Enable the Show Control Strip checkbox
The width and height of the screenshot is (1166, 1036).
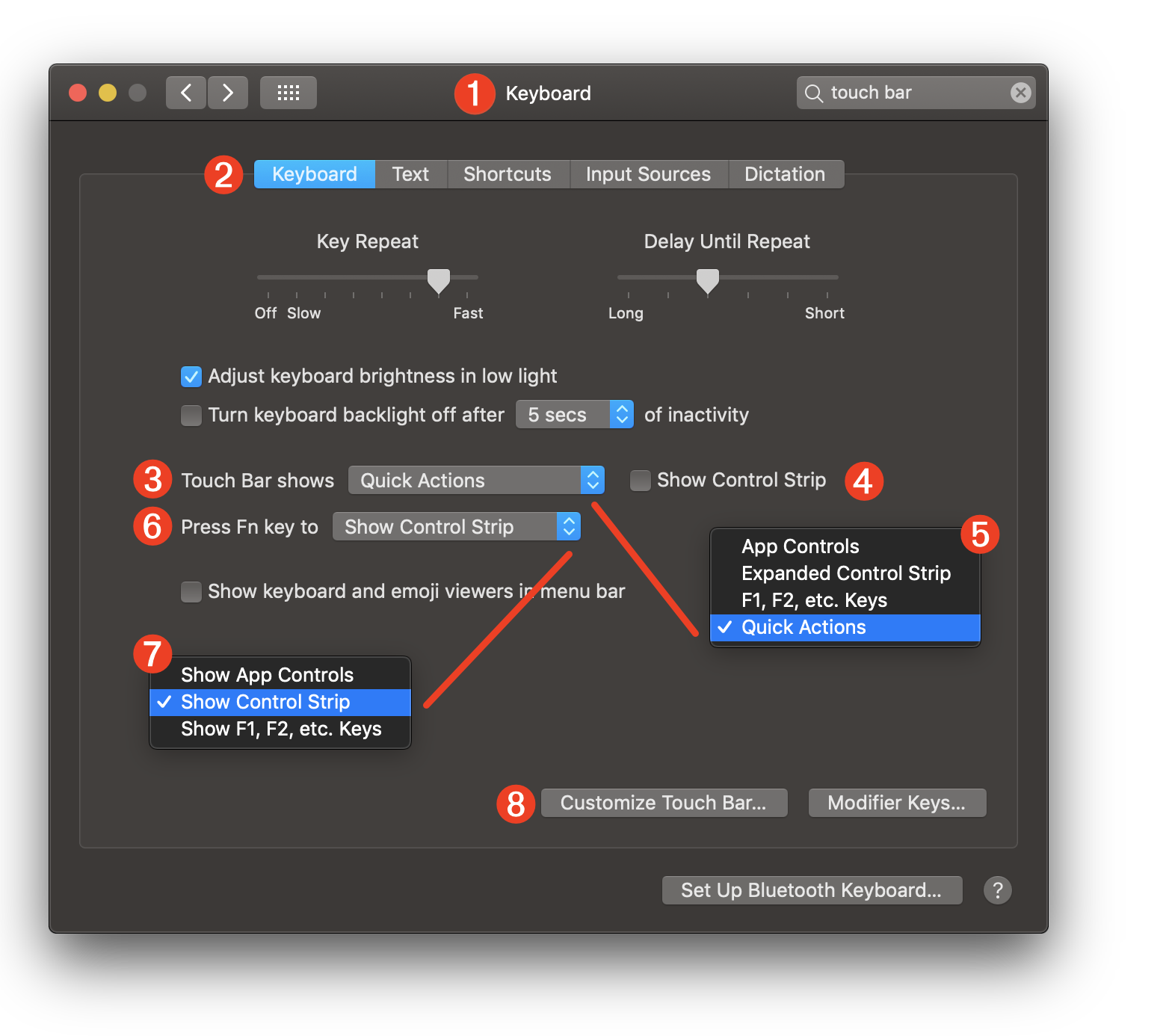click(641, 480)
